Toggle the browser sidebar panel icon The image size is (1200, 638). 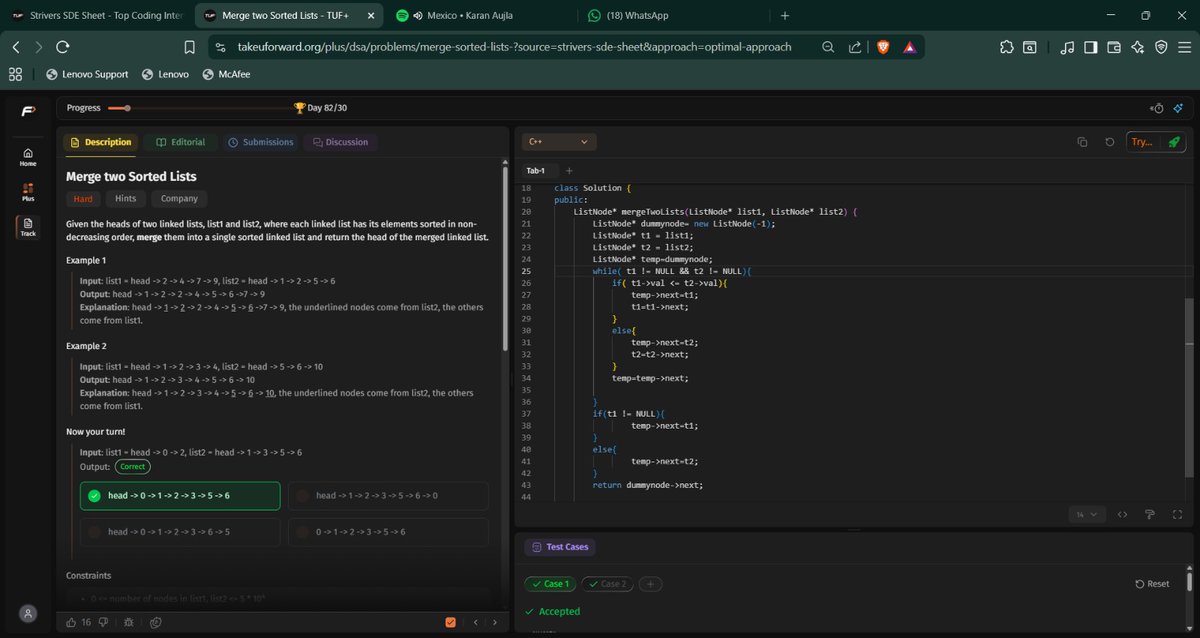coord(1090,47)
